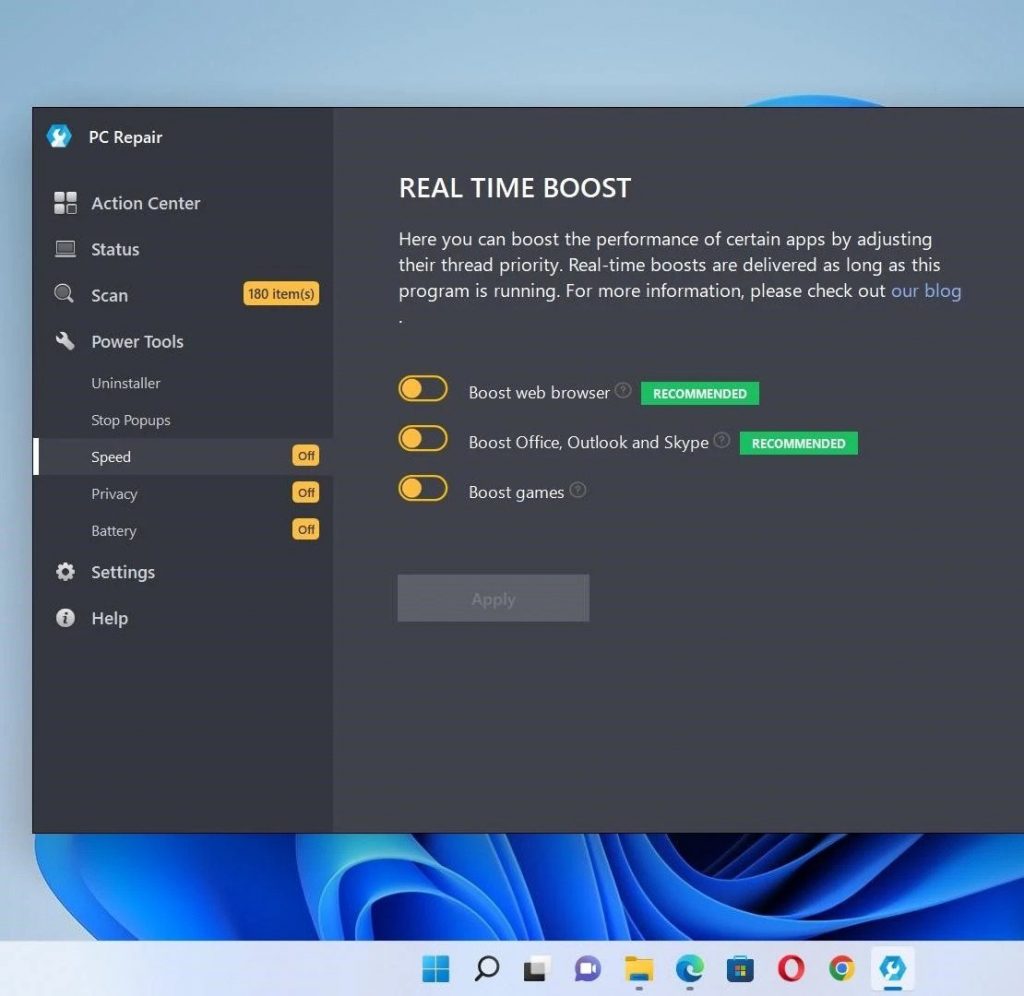Launch Opera from the taskbar
Viewport: 1024px width, 996px height.
[x=791, y=968]
